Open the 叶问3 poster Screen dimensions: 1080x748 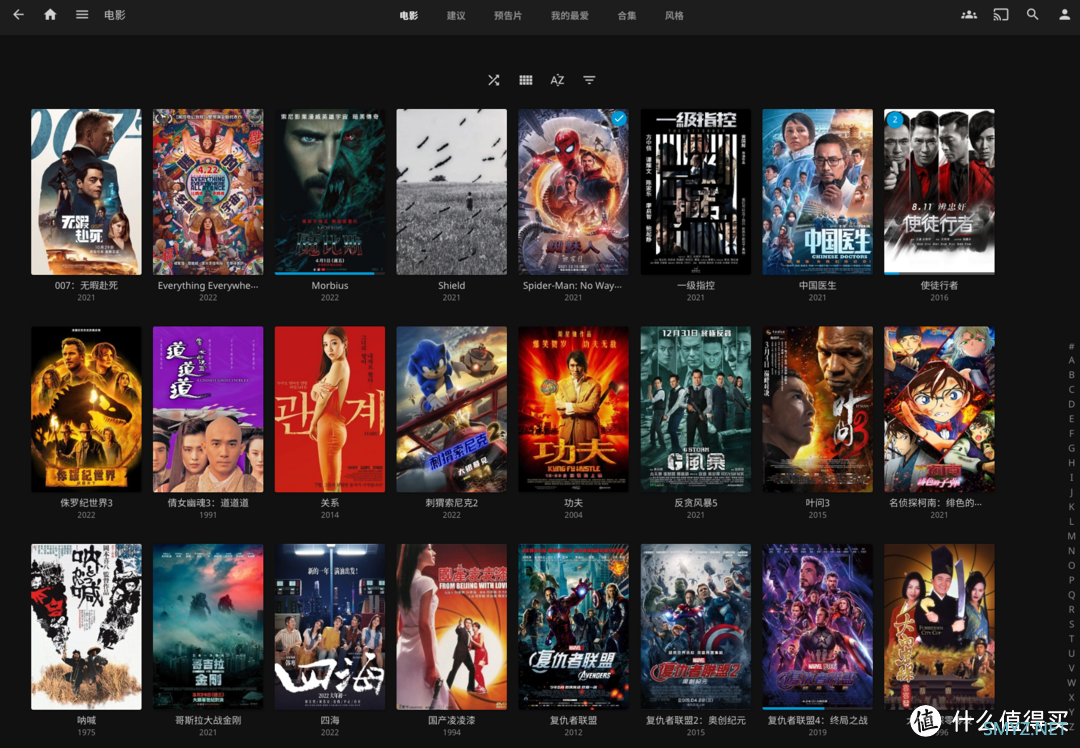(818, 409)
